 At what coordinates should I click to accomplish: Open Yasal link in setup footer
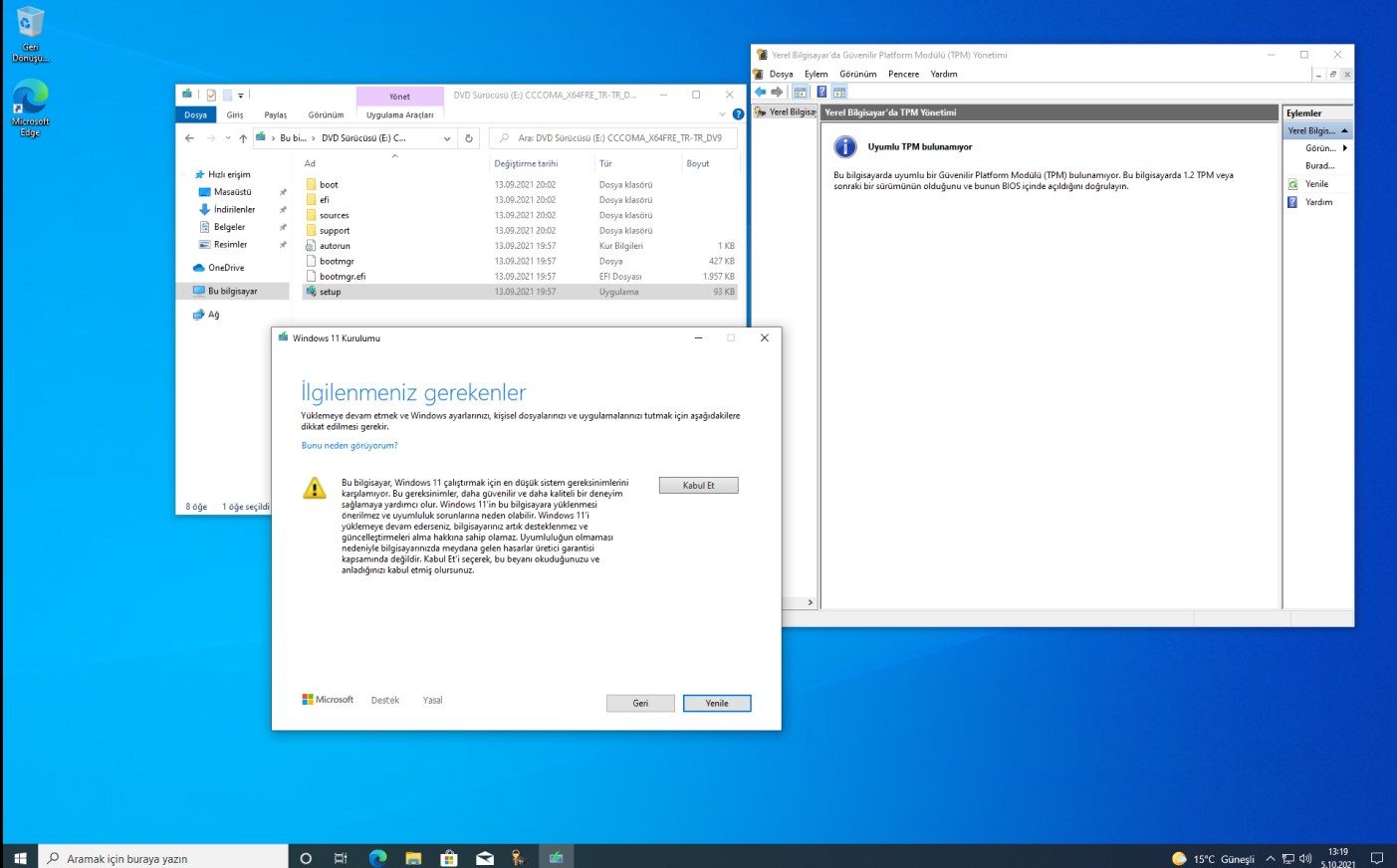pos(432,701)
